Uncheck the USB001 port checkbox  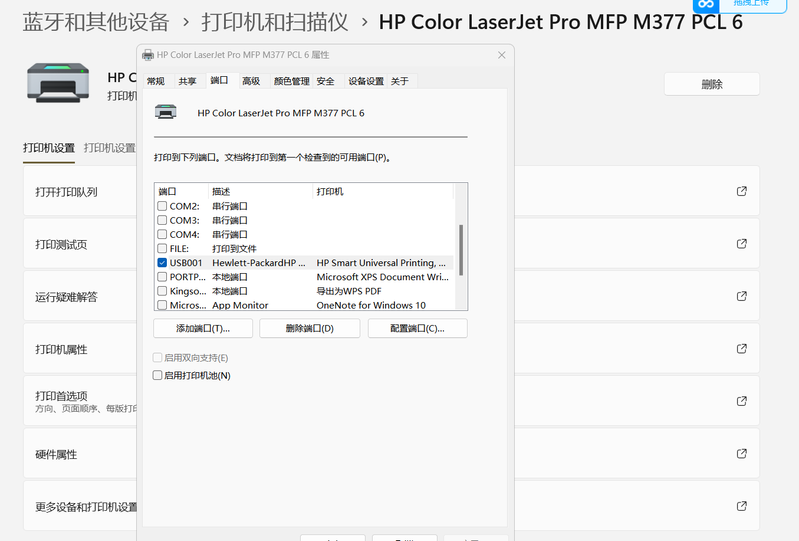coord(162,263)
